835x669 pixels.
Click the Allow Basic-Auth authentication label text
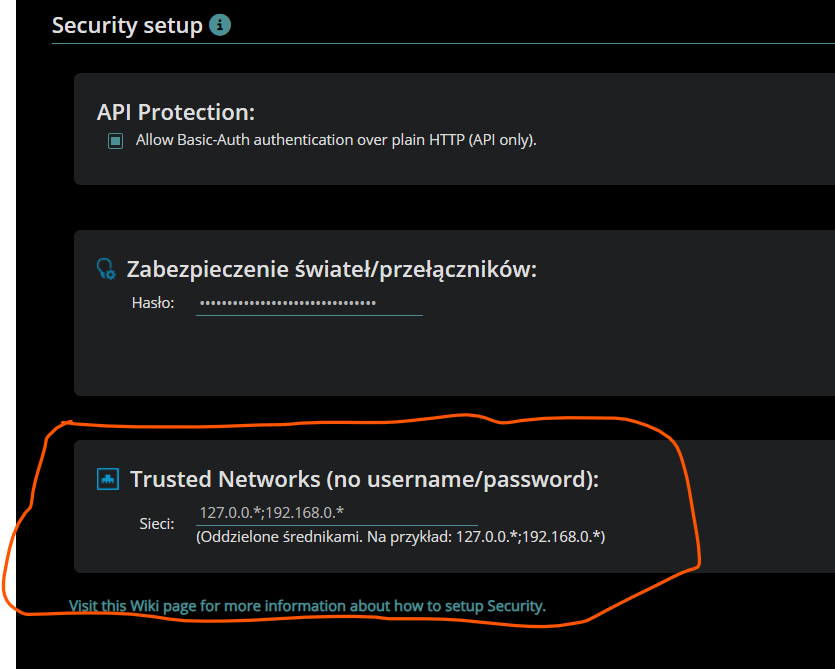coord(336,140)
